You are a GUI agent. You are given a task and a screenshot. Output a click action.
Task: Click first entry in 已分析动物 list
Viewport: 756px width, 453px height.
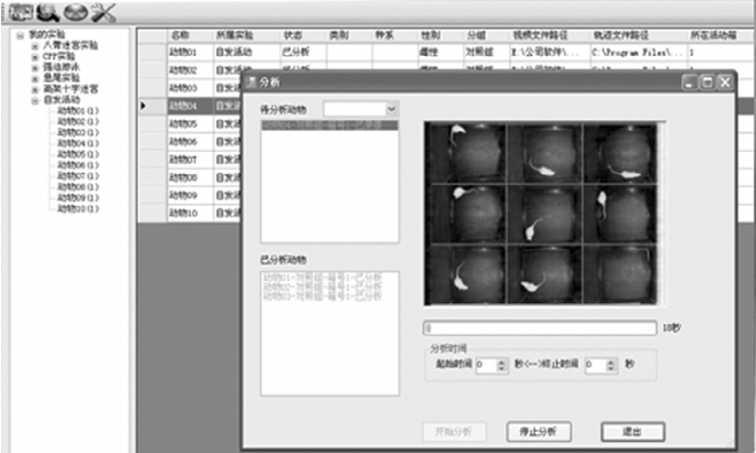click(323, 278)
